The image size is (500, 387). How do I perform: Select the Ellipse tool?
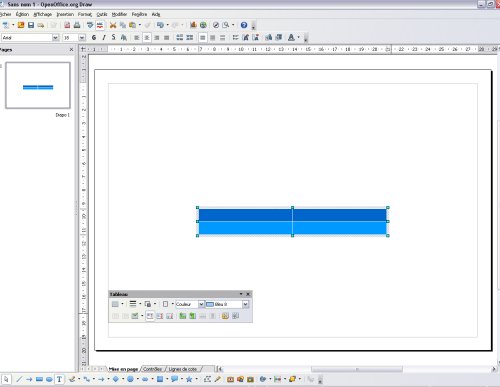[x=49, y=379]
